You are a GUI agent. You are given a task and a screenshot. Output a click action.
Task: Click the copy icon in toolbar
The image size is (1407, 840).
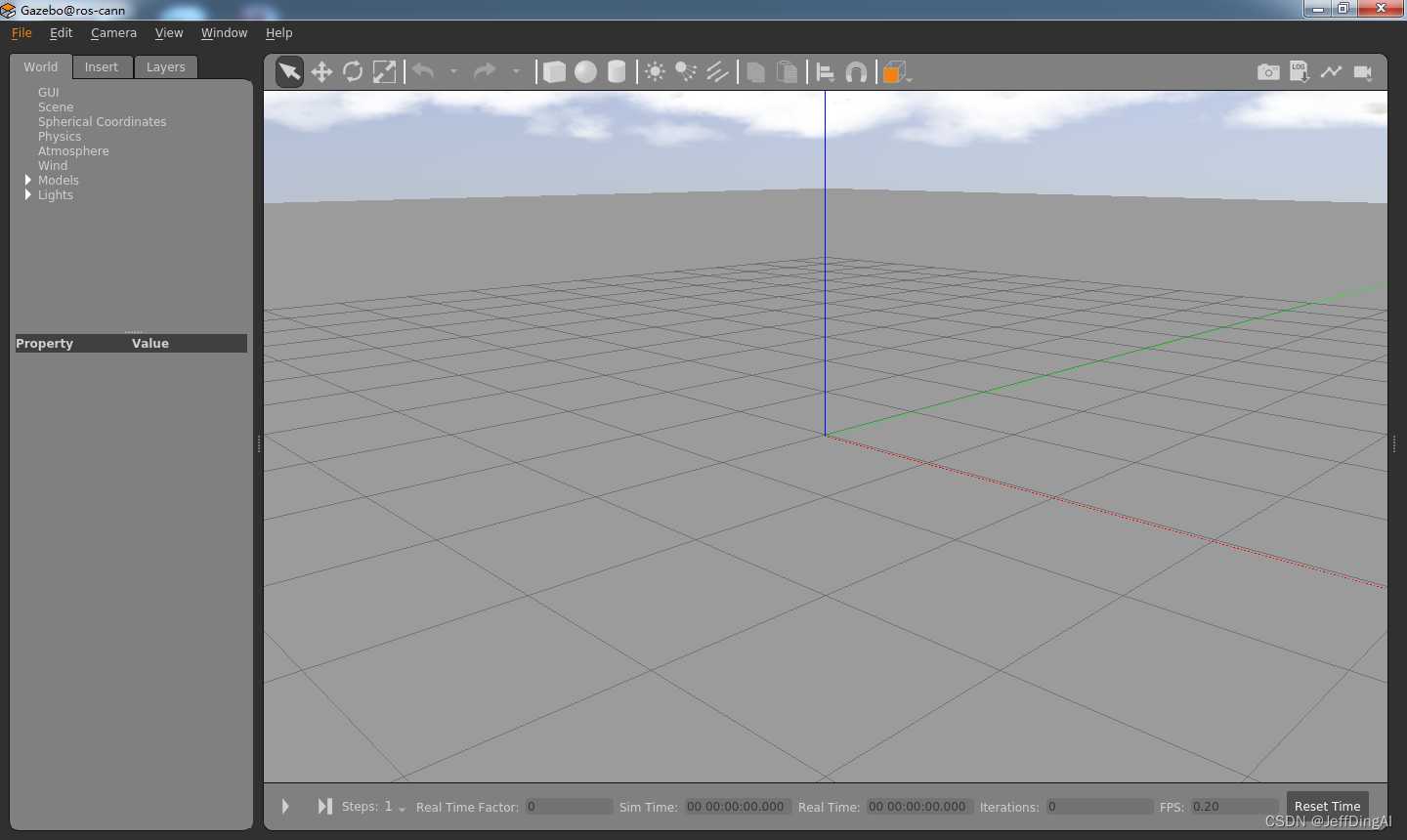tap(755, 72)
